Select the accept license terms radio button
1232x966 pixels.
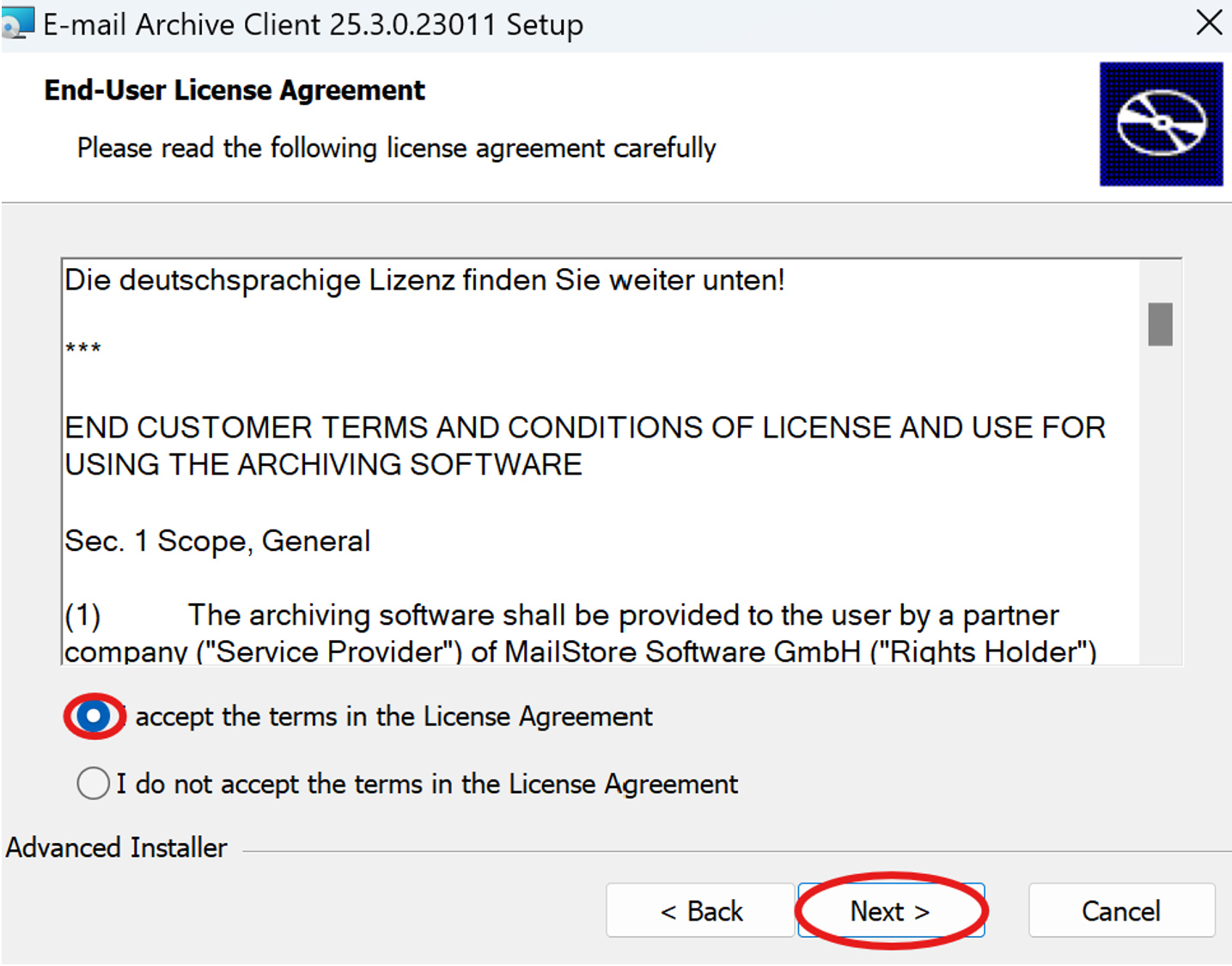(x=94, y=716)
